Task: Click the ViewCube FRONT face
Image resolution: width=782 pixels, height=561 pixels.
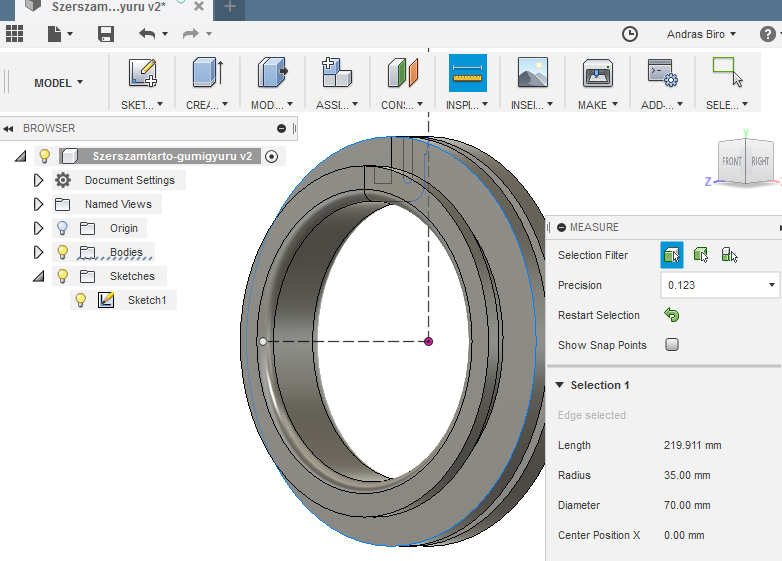Action: pos(732,162)
